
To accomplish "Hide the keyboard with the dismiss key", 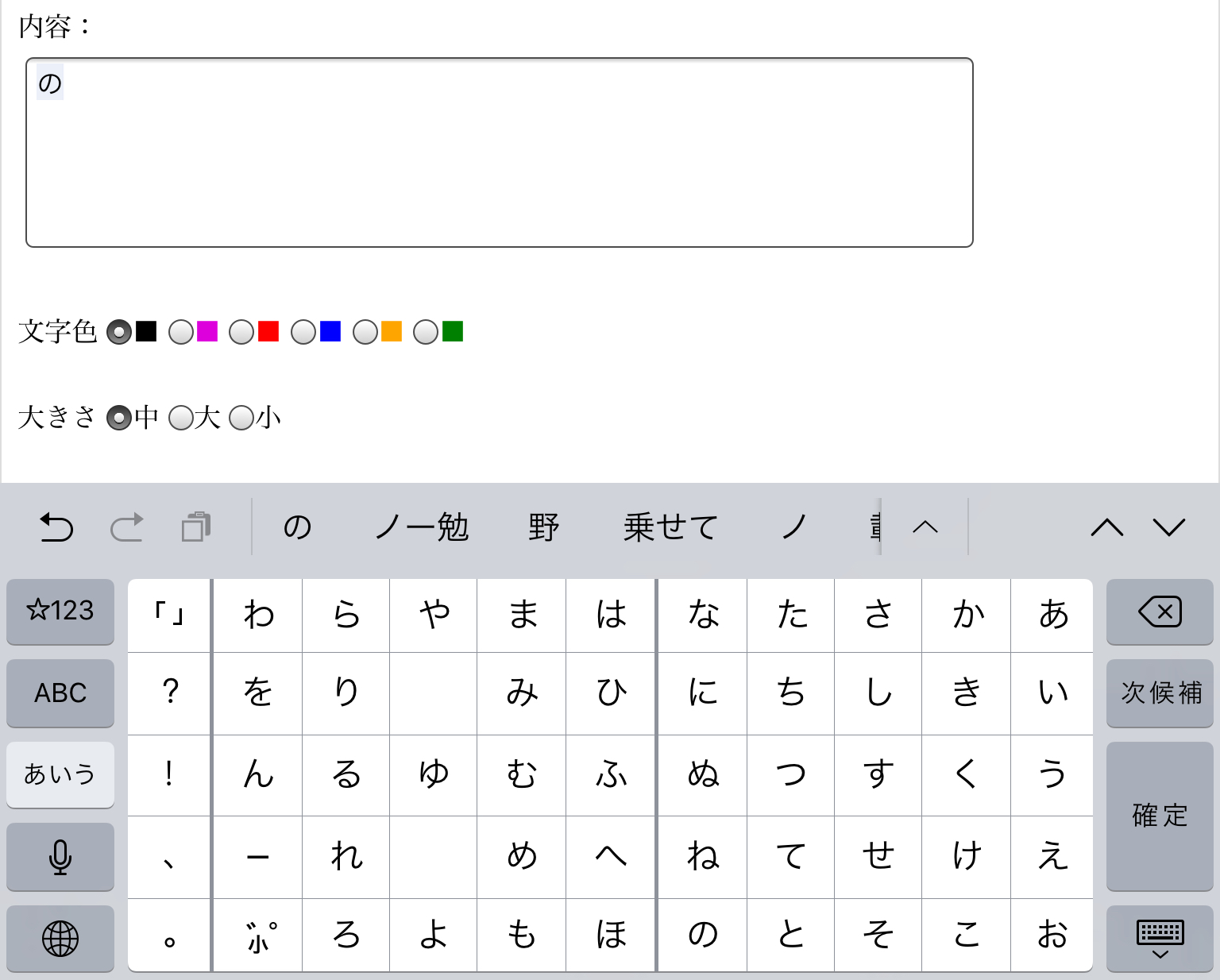I will pos(1160,939).
